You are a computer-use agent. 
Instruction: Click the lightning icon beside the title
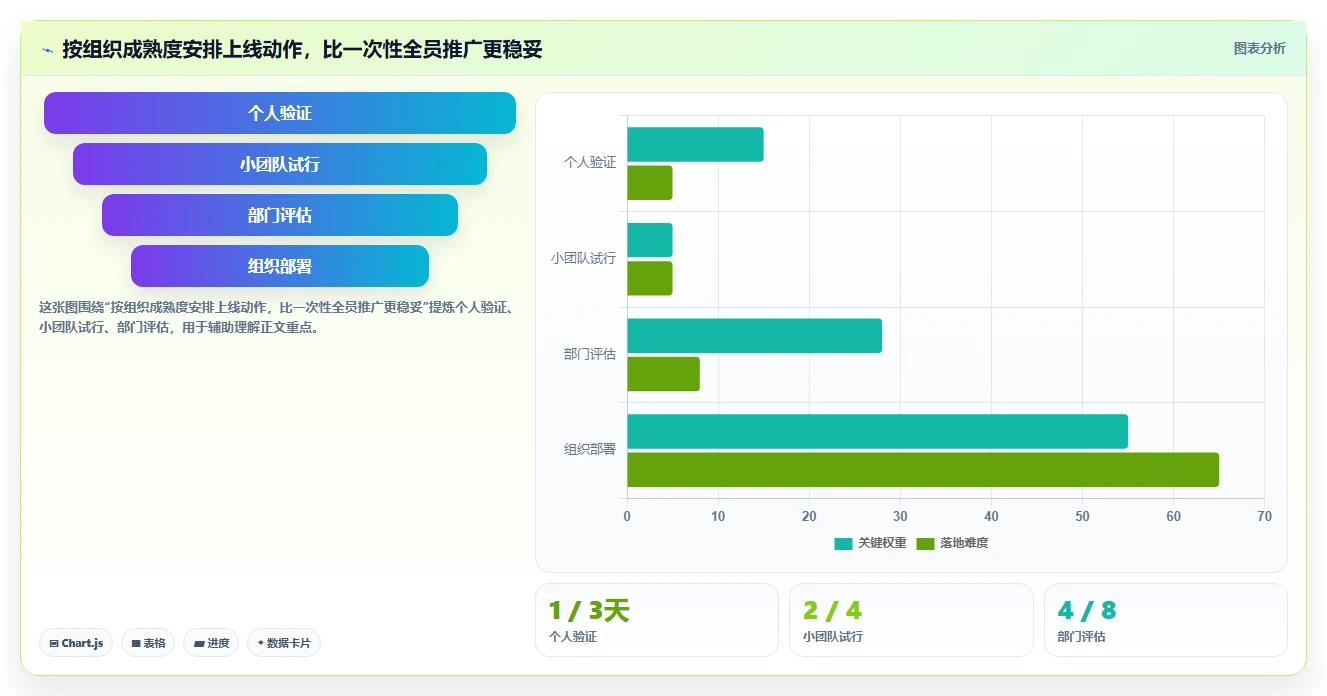point(47,49)
